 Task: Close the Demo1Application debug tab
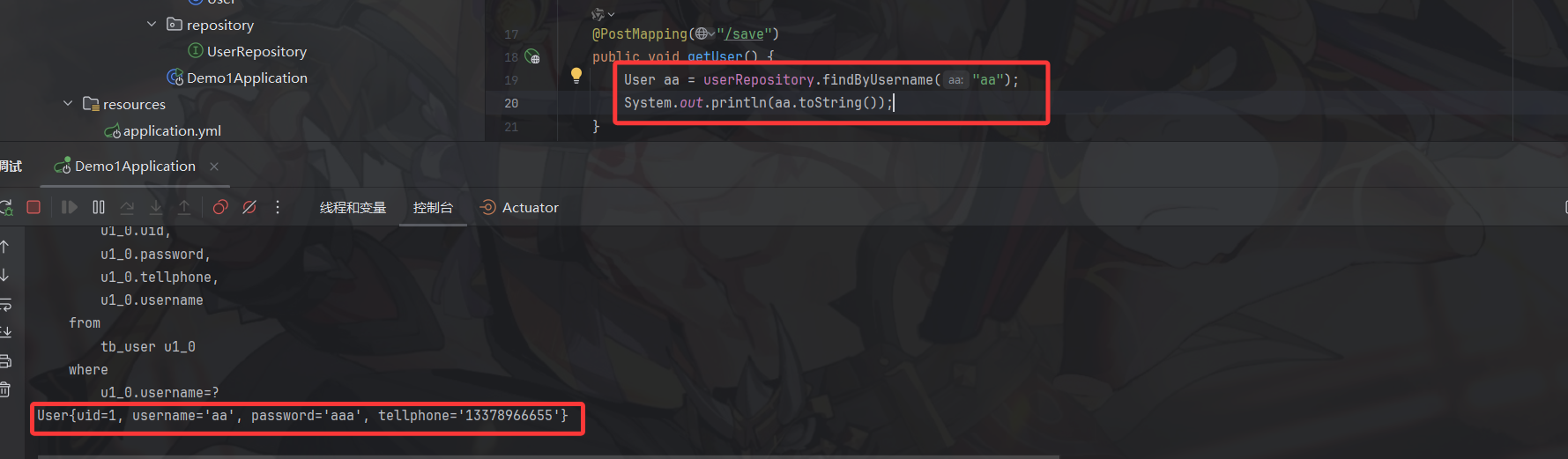[x=214, y=166]
